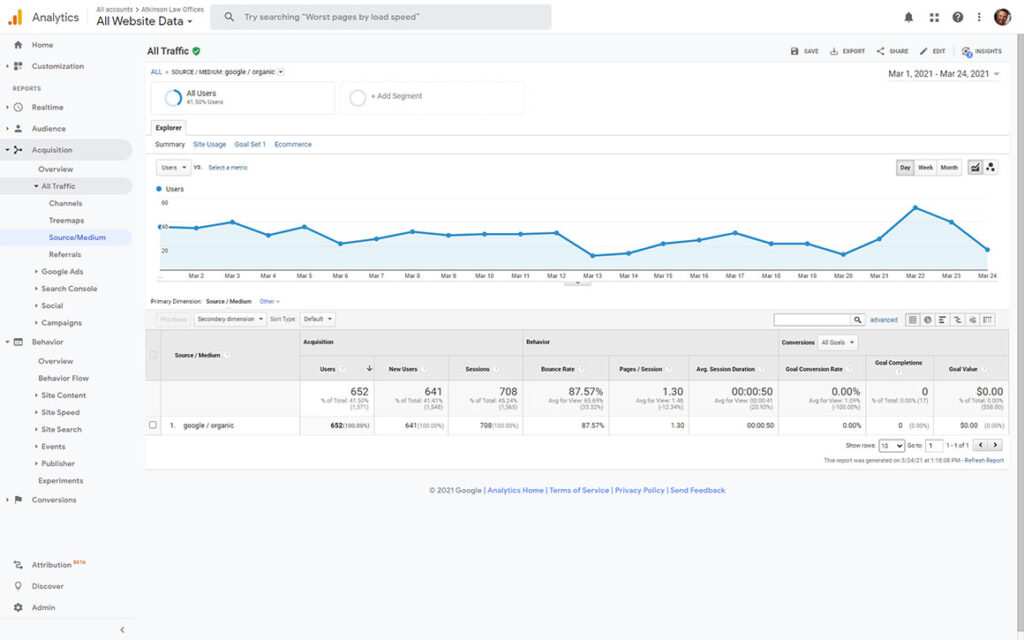1024x640 pixels.
Task: Select the Explorer tab
Action: [x=168, y=128]
